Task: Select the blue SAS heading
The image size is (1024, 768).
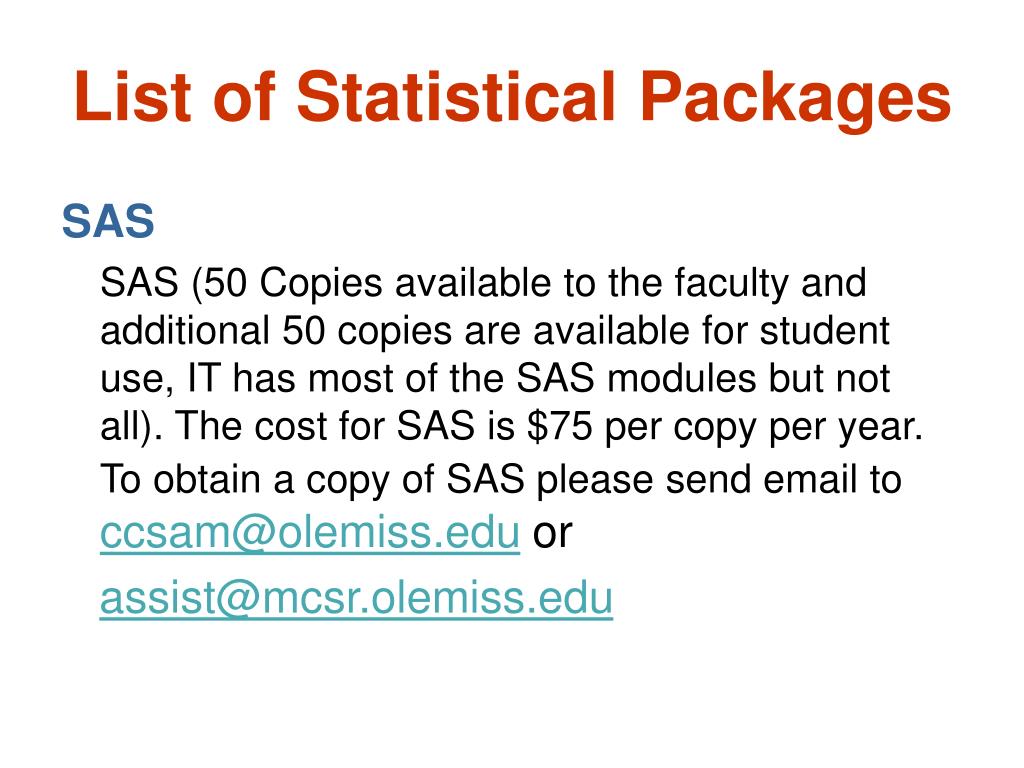Action: tap(108, 221)
